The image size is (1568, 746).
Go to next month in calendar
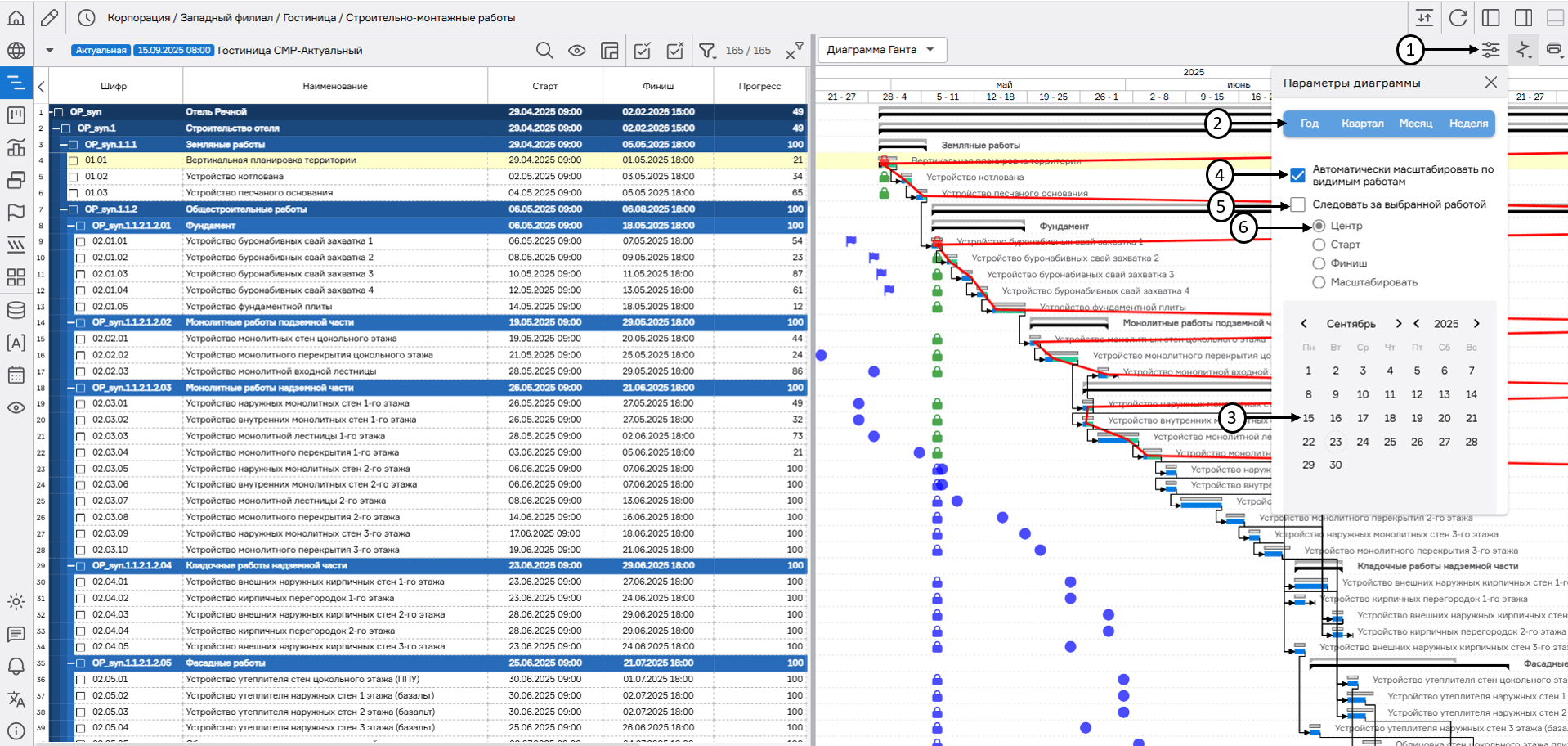click(x=1398, y=324)
